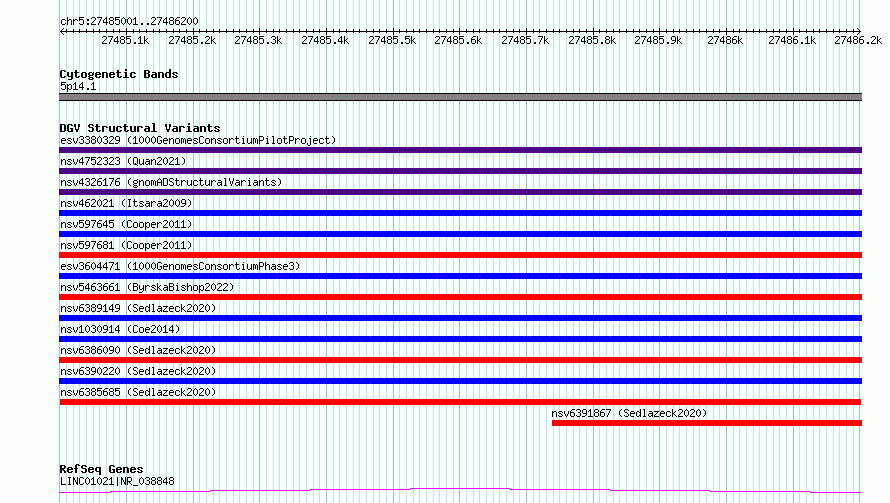890x503 pixels.
Task: Select the nsv4752323 (Quan2021) purple bar
Action: [460, 171]
